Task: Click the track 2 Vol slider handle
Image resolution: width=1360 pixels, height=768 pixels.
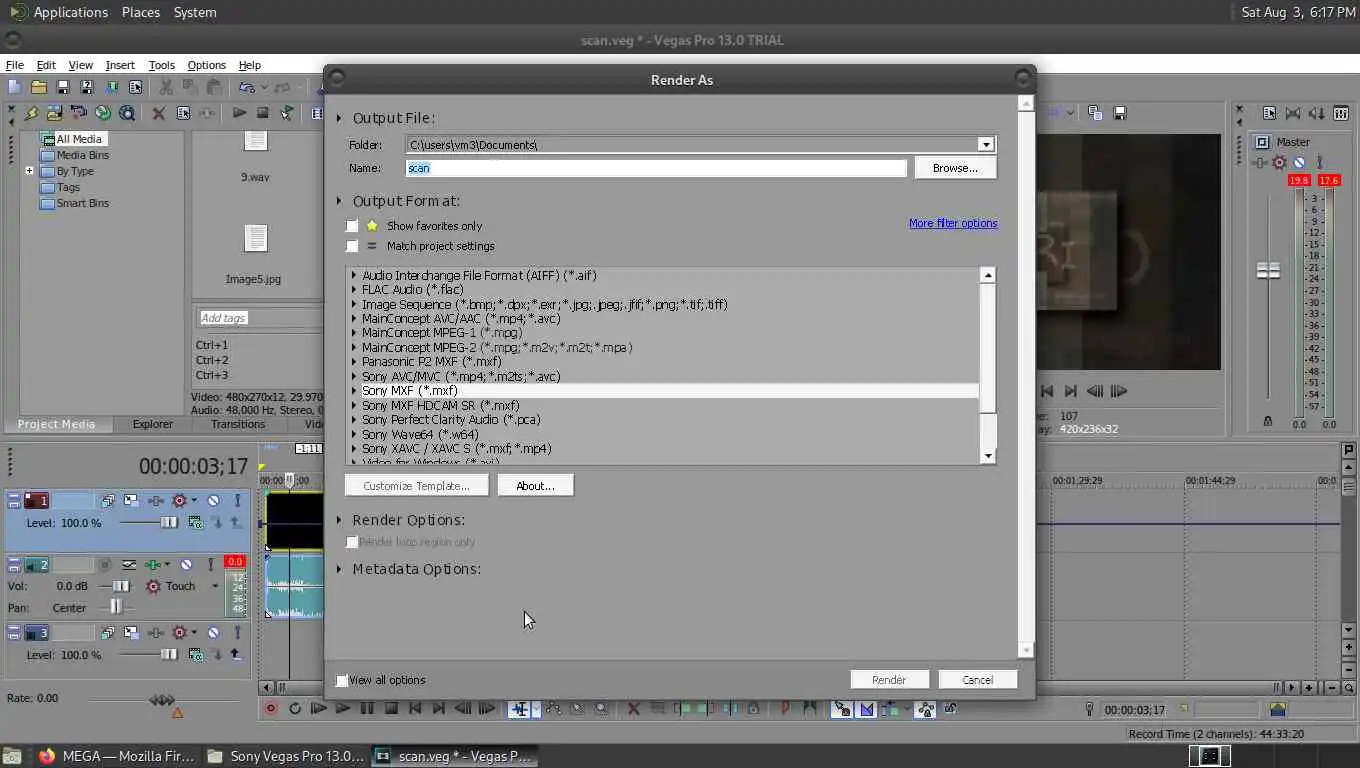Action: (121, 587)
